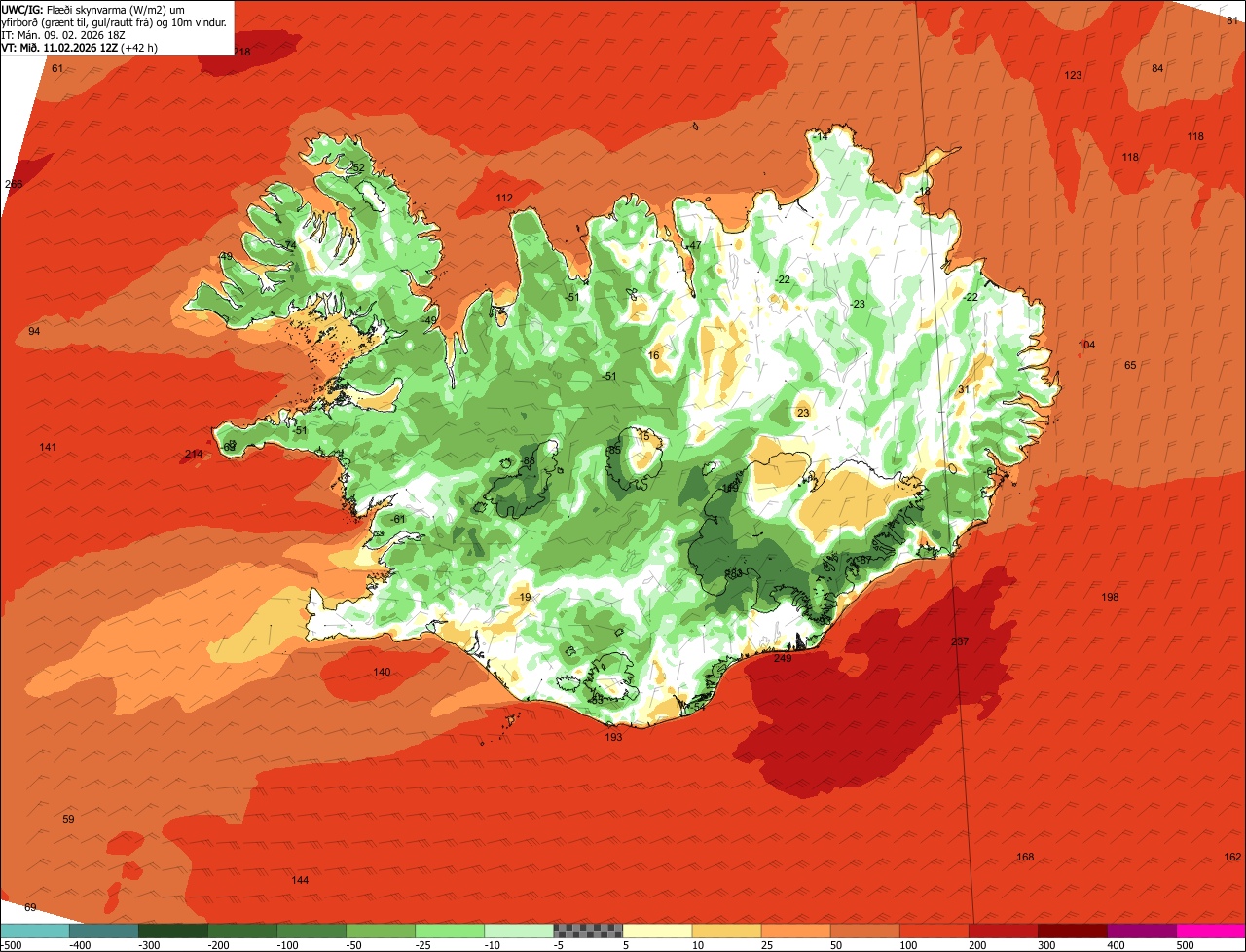Pick the -200 dark green legend swatch

[241, 931]
